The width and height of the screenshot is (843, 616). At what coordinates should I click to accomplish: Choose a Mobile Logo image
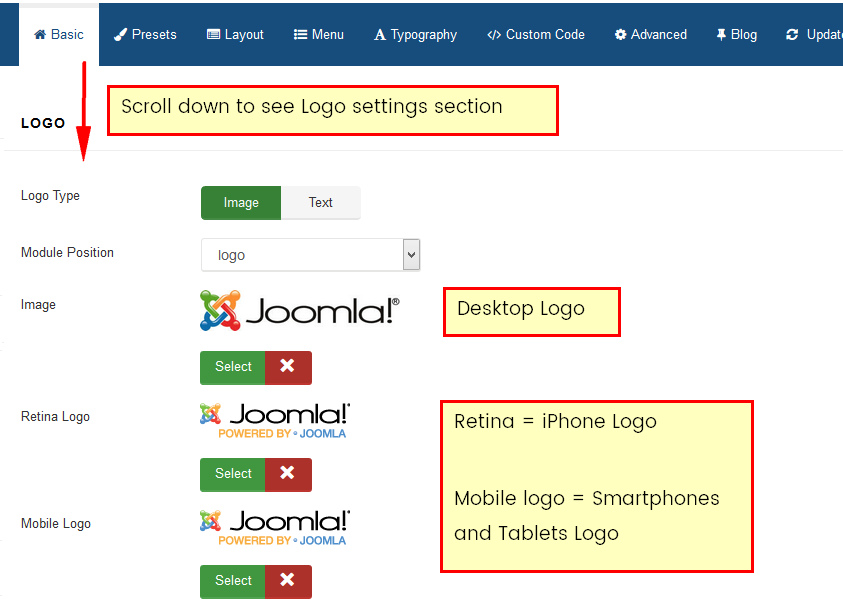[233, 581]
